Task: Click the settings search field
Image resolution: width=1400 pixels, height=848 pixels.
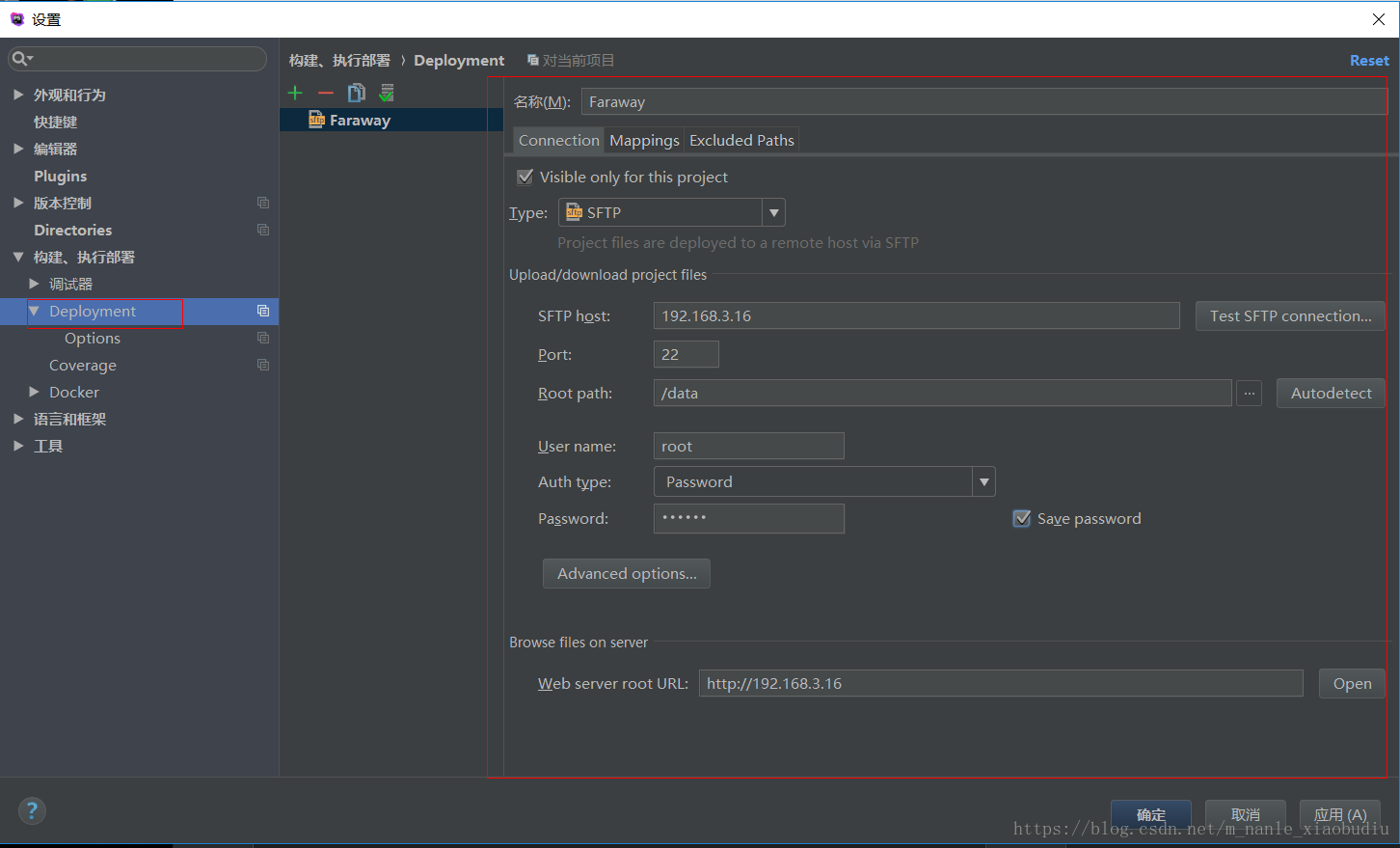Action: (x=138, y=59)
